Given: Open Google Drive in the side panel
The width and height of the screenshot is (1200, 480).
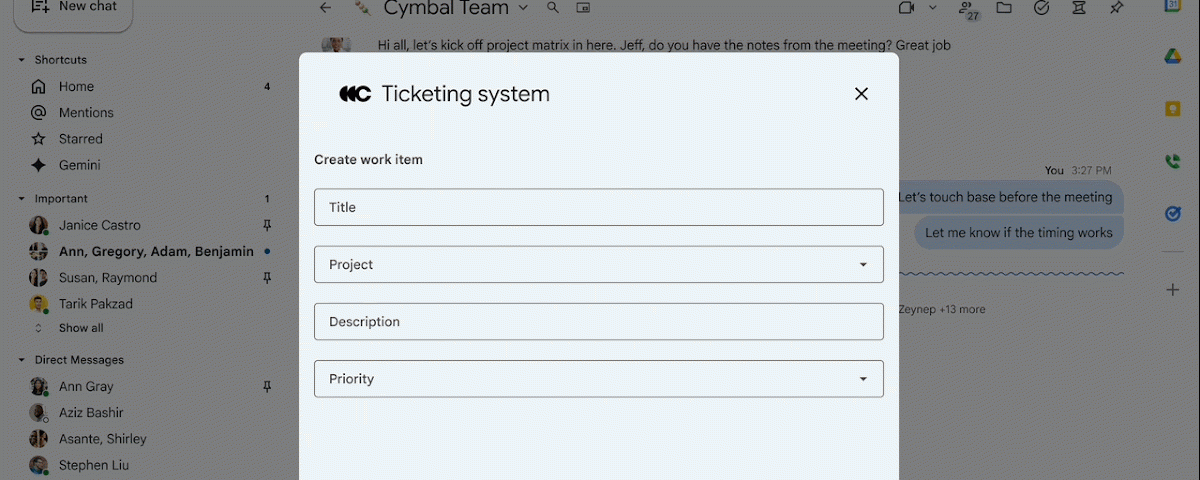Looking at the screenshot, I should (x=1173, y=56).
